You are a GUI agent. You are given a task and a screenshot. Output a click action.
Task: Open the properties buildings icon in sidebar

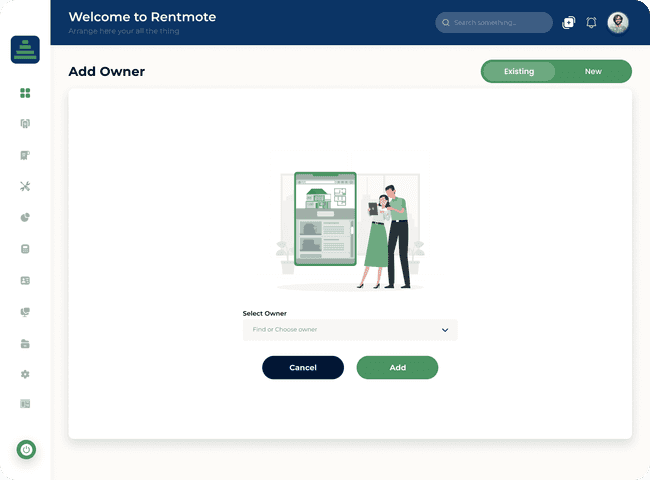coord(25,124)
